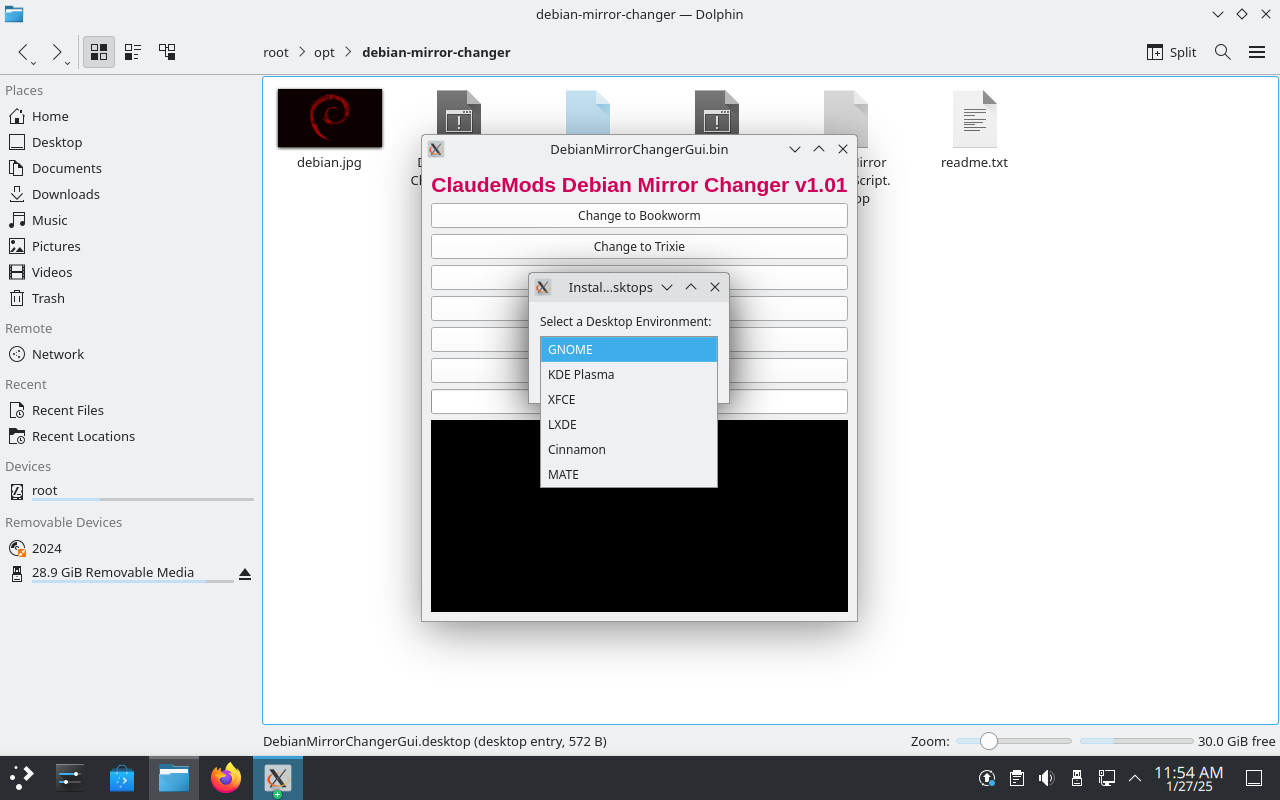Click 'opt' in breadcrumb path
This screenshot has width=1280, height=800.
(x=324, y=52)
